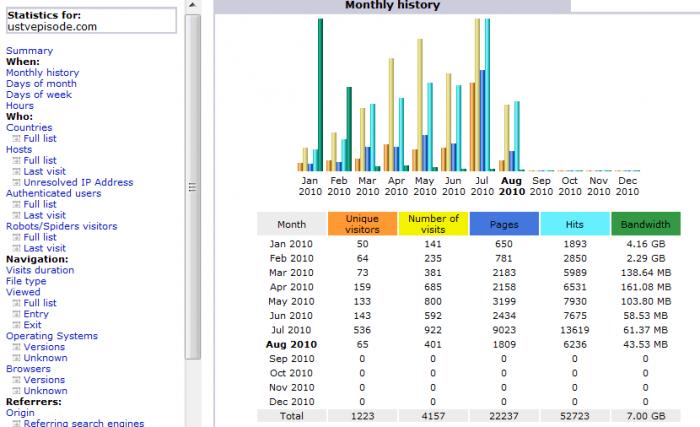The height and width of the screenshot is (427, 700).
Task: Click the list icon beside Hosts Last visit
Action: tap(17, 172)
